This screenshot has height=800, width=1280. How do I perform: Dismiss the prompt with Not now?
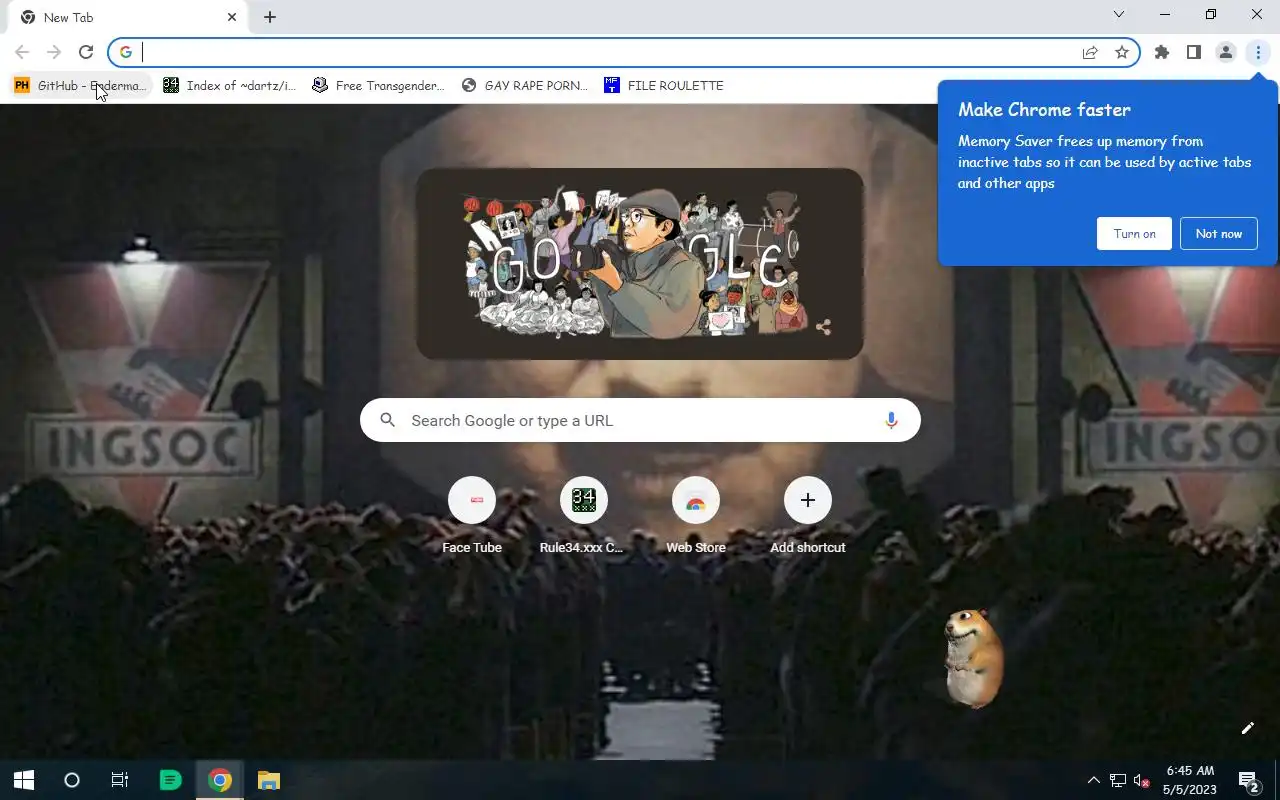1218,233
